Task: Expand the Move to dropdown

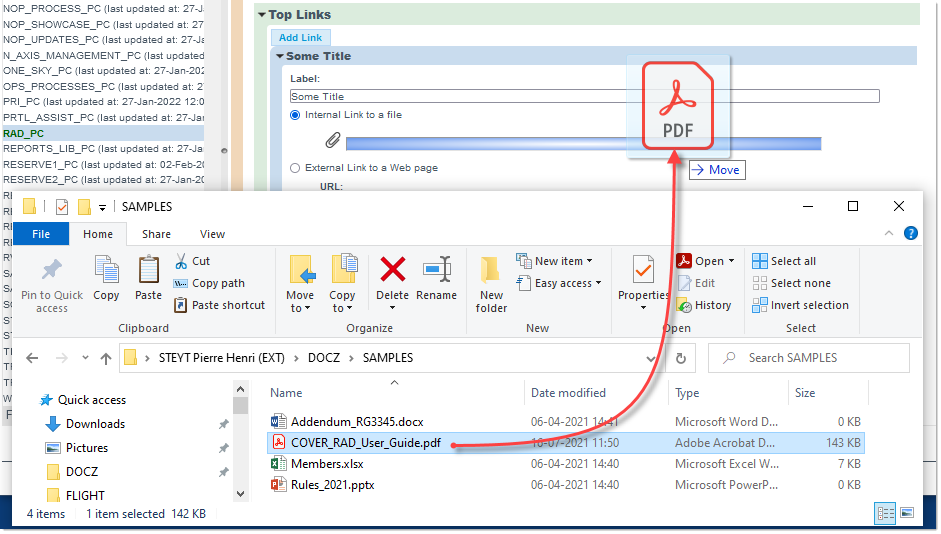Action: tap(299, 308)
